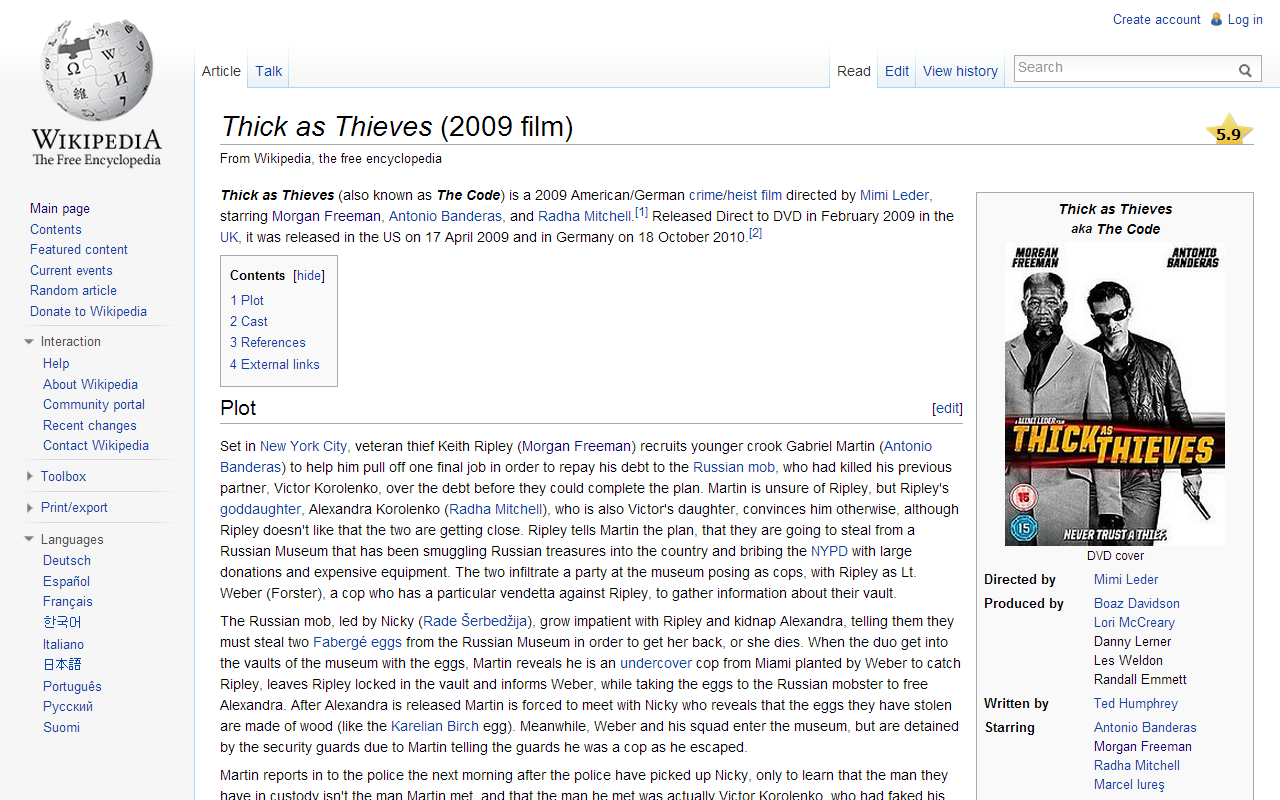The width and height of the screenshot is (1280, 800).
Task: Switch to Português language version
Action: click(x=72, y=687)
